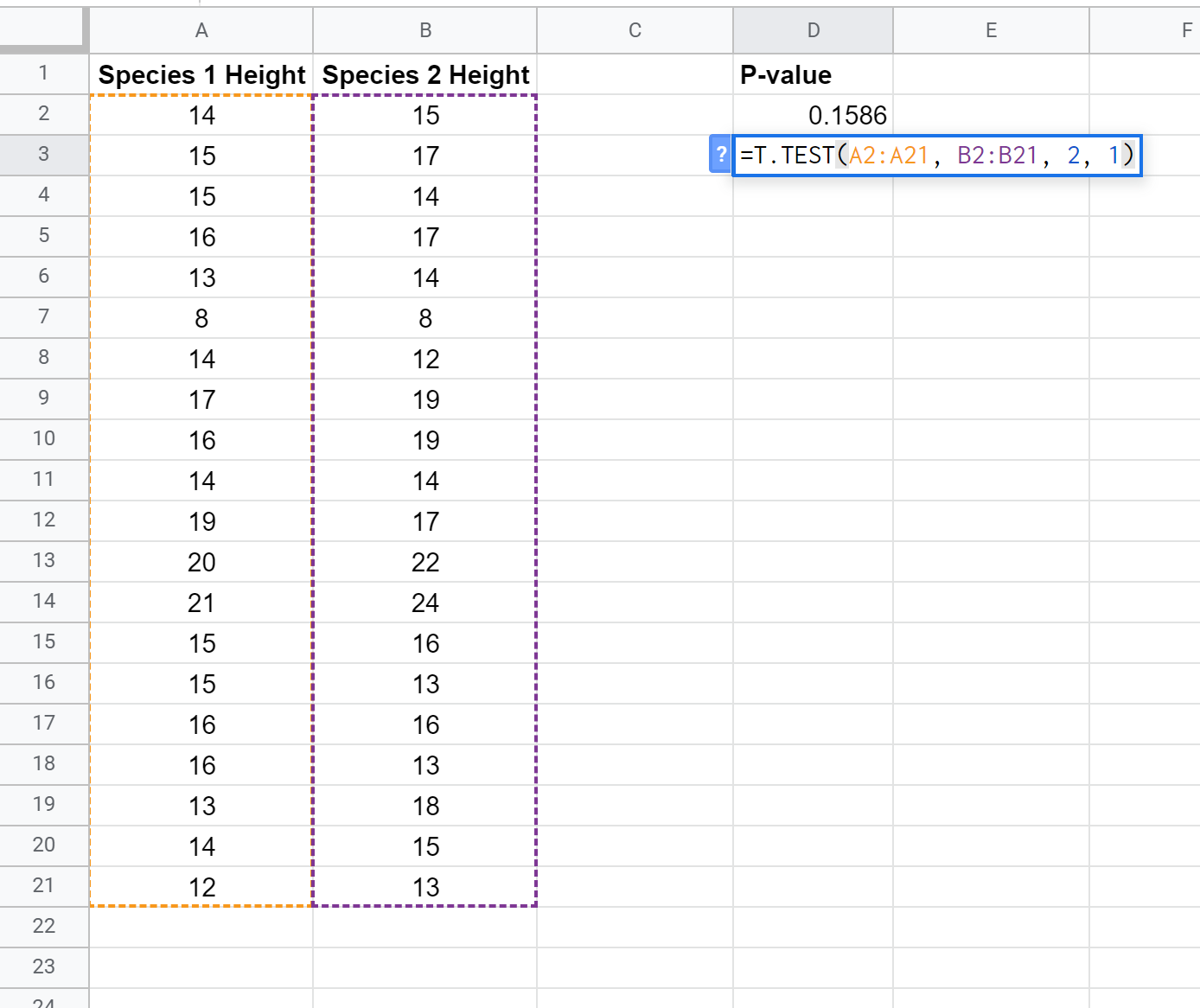Click cell B13 with value 22
Screen dimensions: 1200x1008
click(x=425, y=562)
